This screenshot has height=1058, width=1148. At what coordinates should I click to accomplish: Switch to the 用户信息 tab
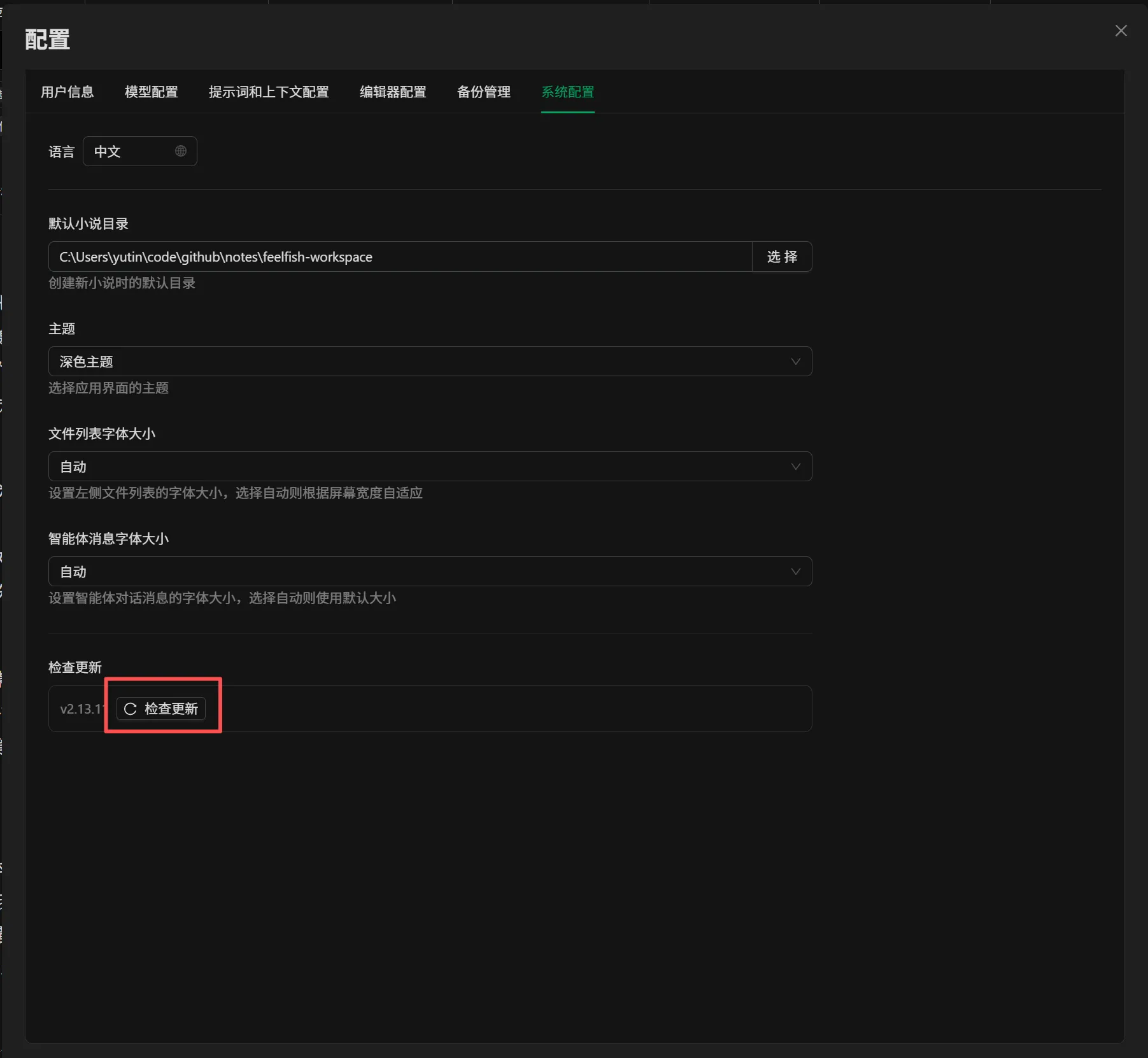pos(67,92)
